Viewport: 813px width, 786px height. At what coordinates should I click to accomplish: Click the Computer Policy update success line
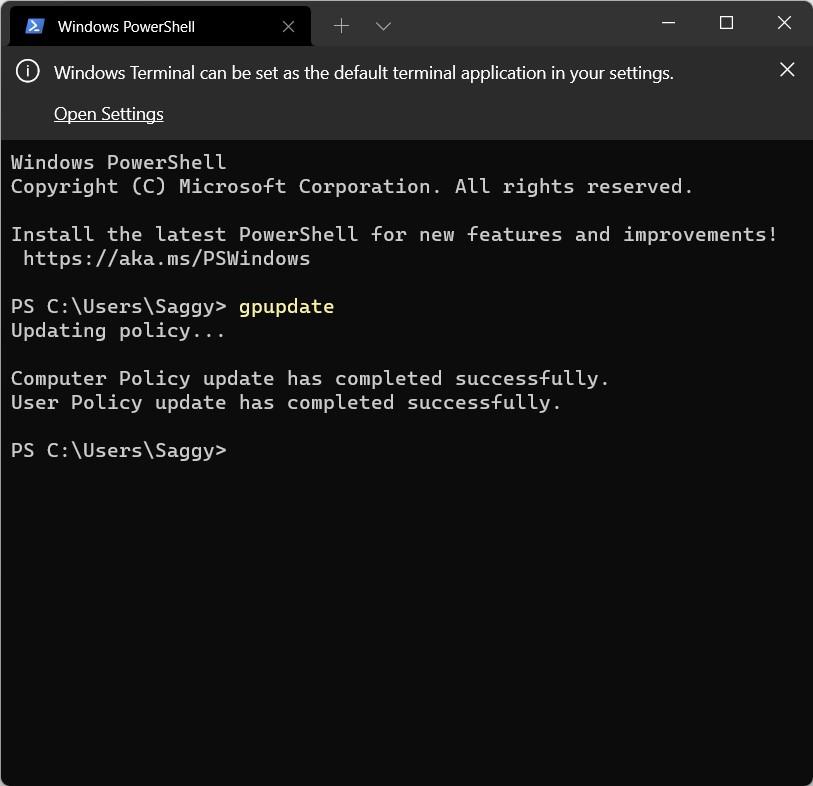tap(310, 378)
